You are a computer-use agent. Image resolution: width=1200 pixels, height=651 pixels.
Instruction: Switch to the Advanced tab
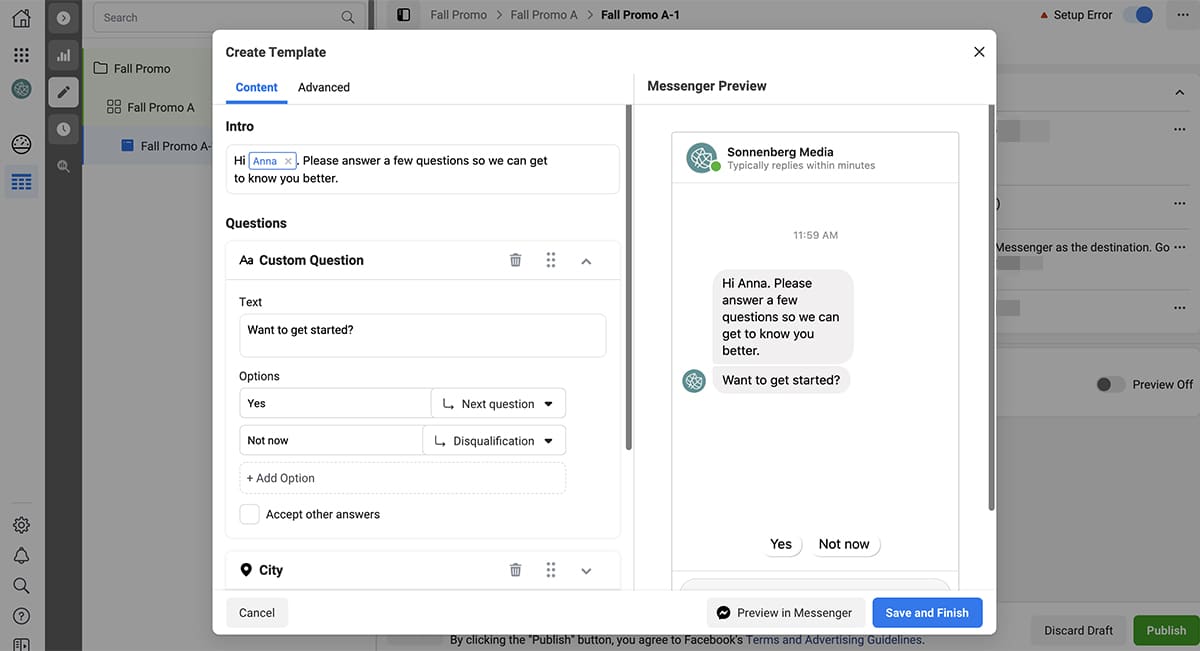324,87
